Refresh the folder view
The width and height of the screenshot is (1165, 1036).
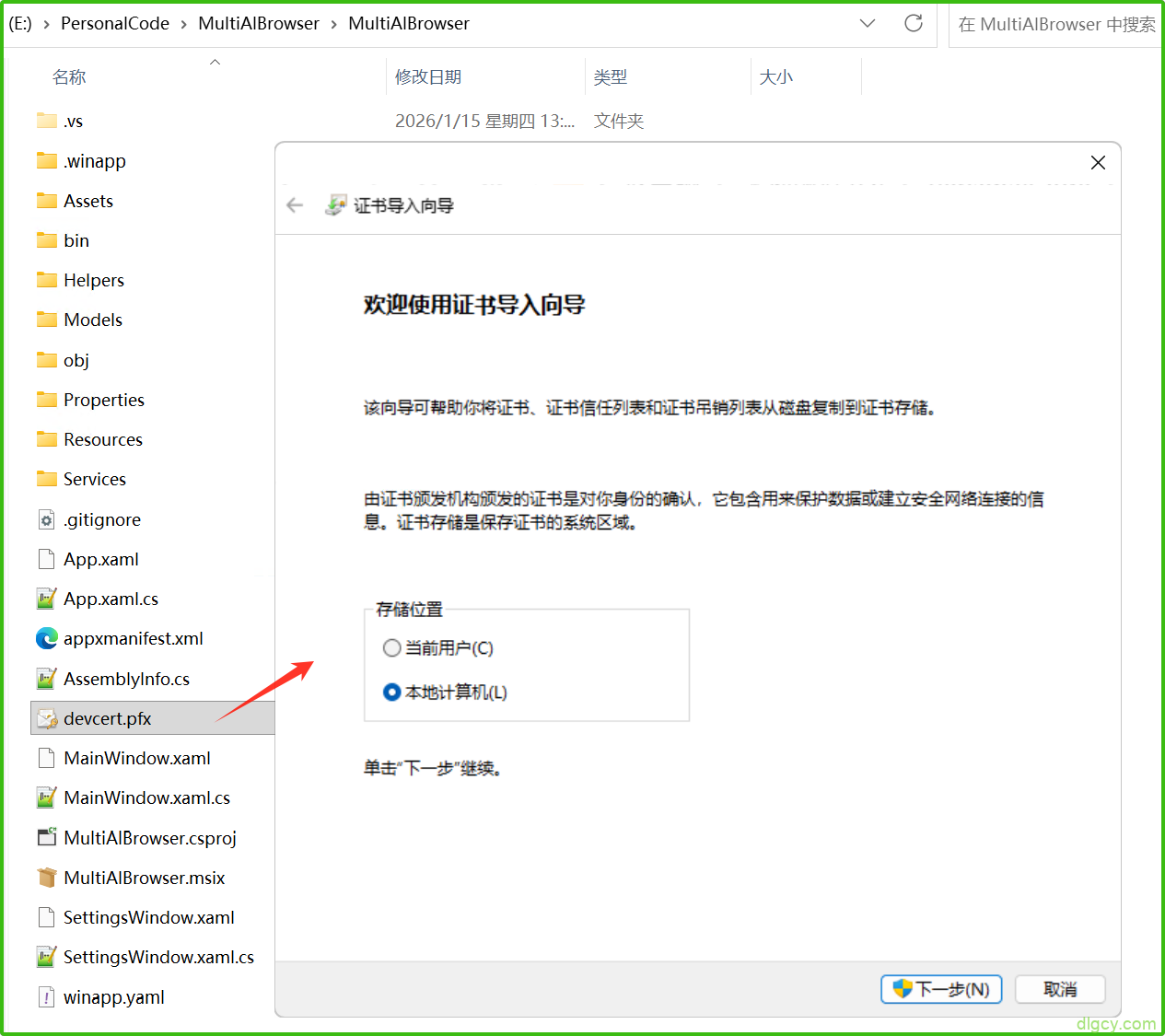point(913,24)
